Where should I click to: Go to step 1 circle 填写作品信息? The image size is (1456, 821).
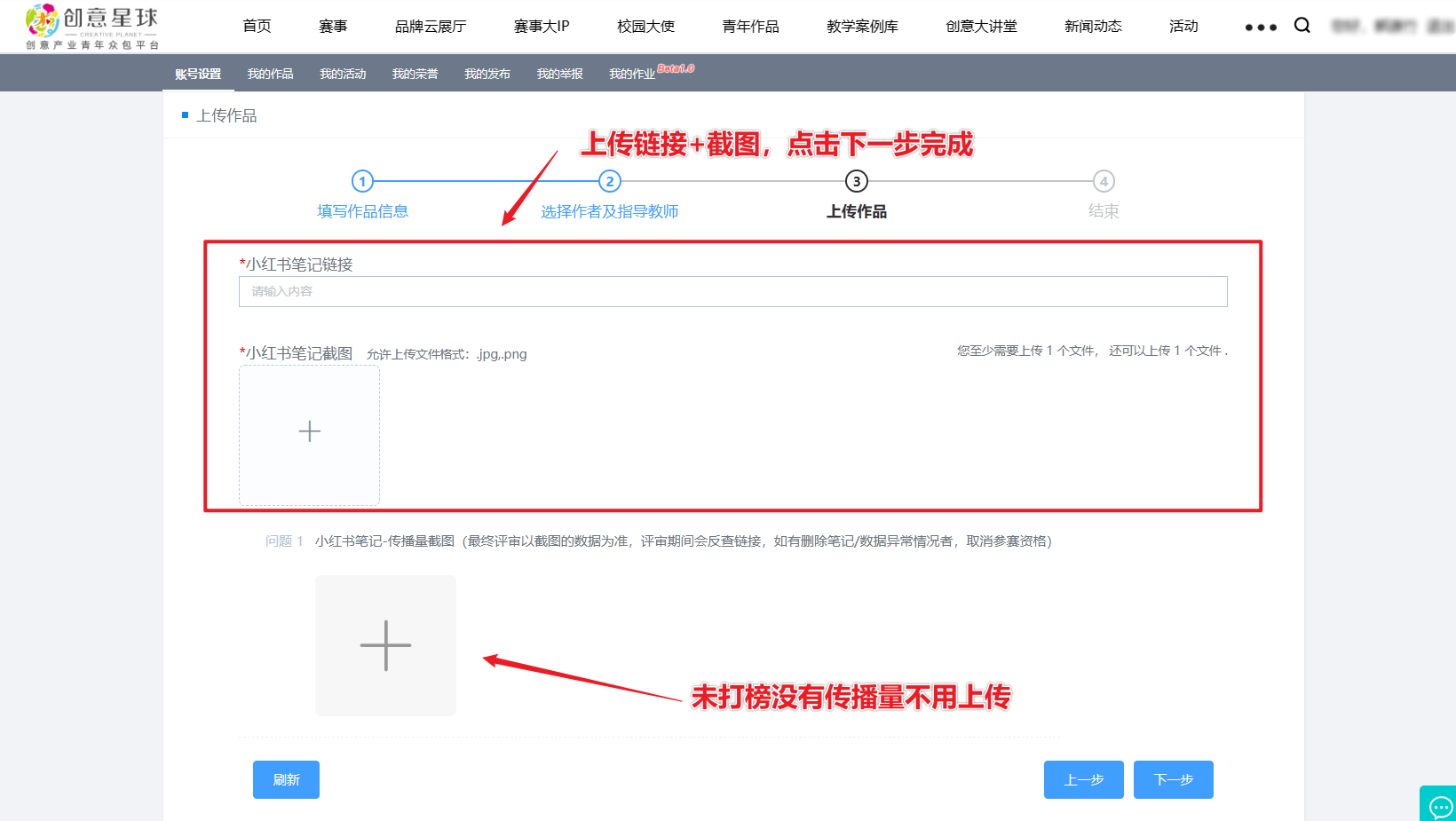362,181
